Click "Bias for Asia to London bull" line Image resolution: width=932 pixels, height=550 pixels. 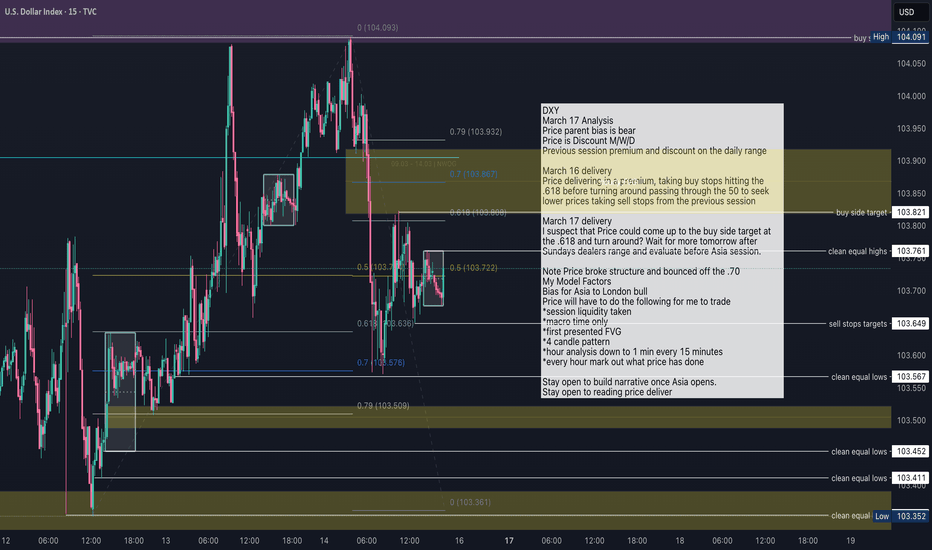coord(595,292)
